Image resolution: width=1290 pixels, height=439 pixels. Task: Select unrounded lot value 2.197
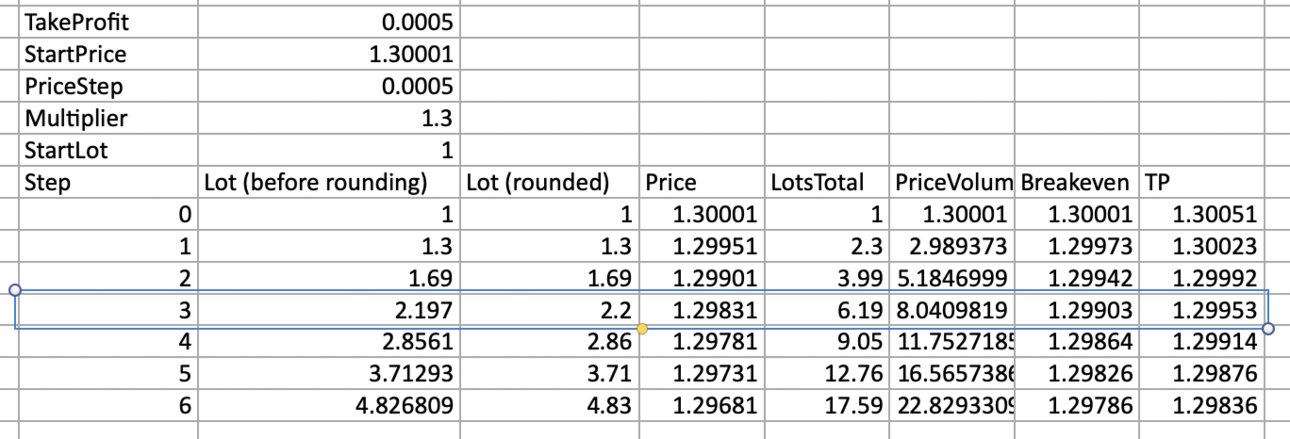(329, 309)
